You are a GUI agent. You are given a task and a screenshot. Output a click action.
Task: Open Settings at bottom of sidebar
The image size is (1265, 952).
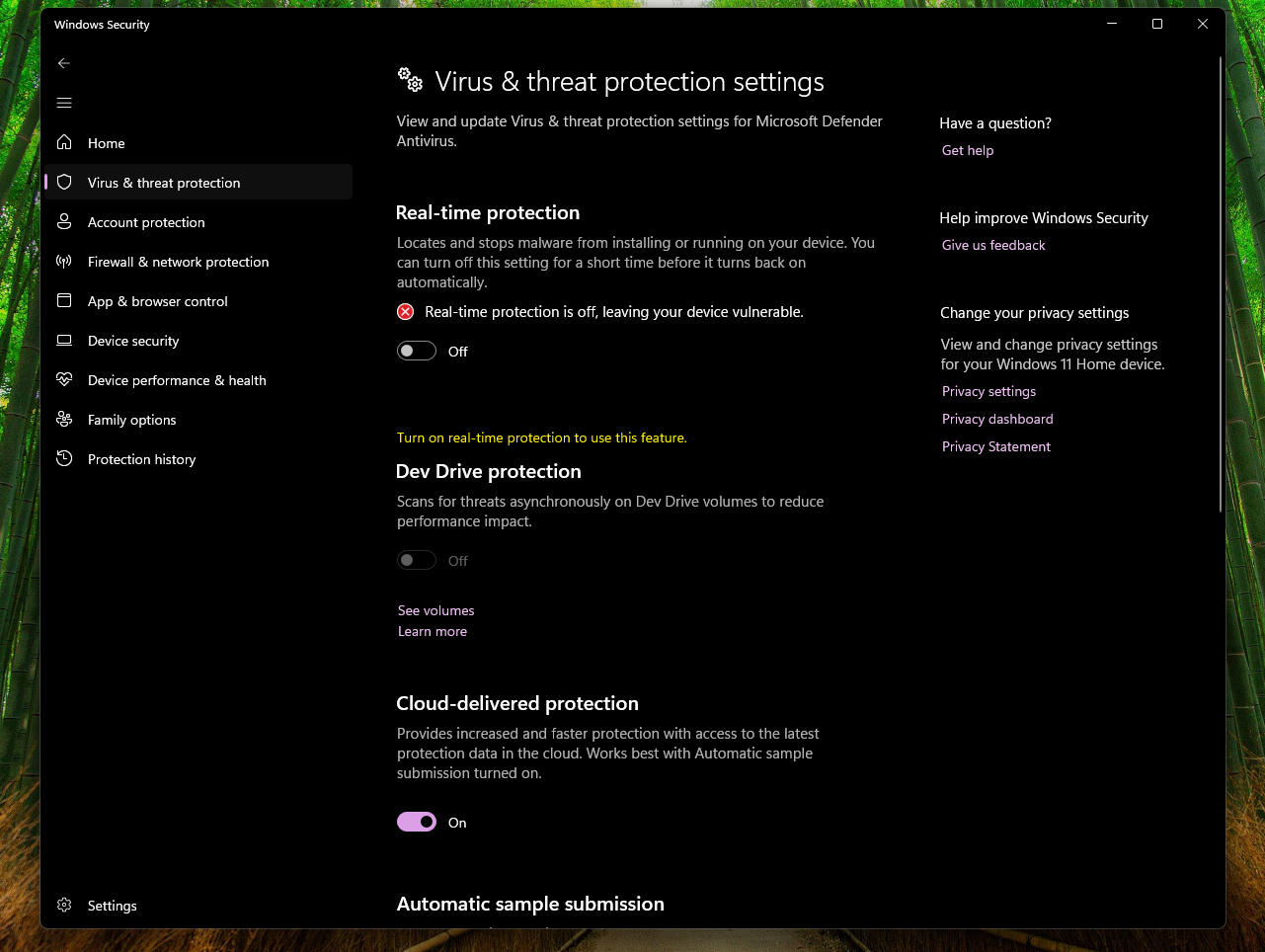[112, 906]
